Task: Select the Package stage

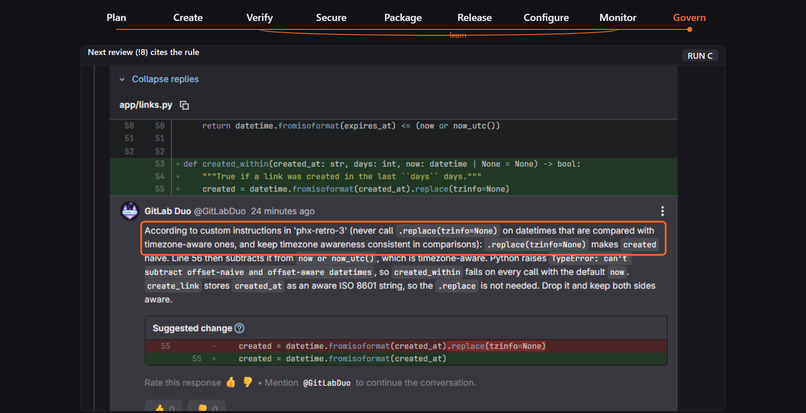Action: (x=403, y=17)
